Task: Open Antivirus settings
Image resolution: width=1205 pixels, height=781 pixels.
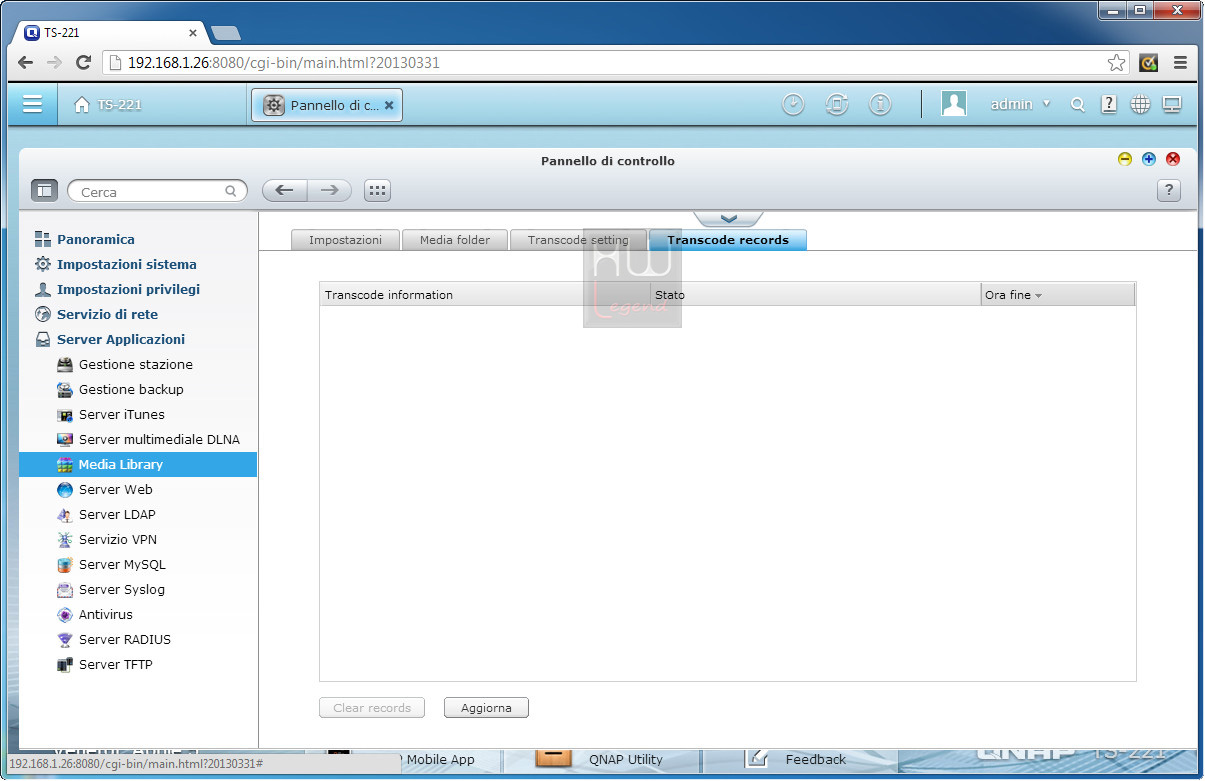Action: [106, 614]
